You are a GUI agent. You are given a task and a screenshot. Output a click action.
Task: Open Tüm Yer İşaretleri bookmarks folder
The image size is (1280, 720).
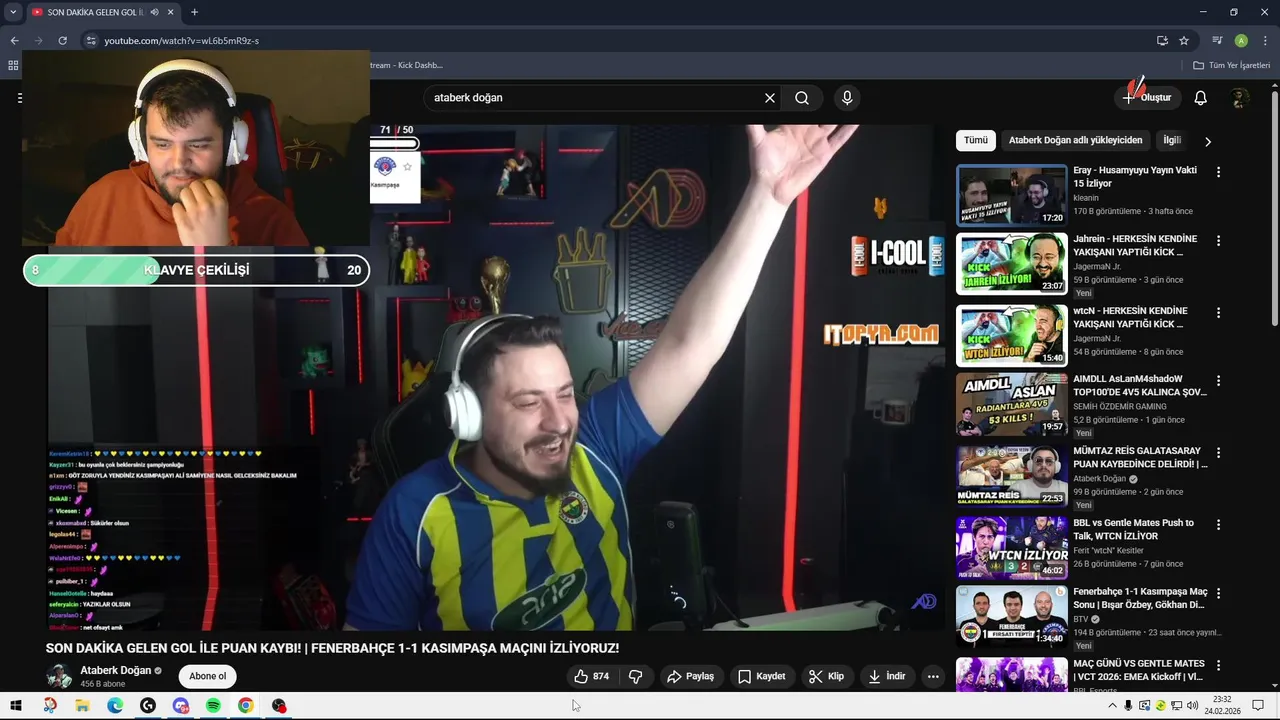1231,65
